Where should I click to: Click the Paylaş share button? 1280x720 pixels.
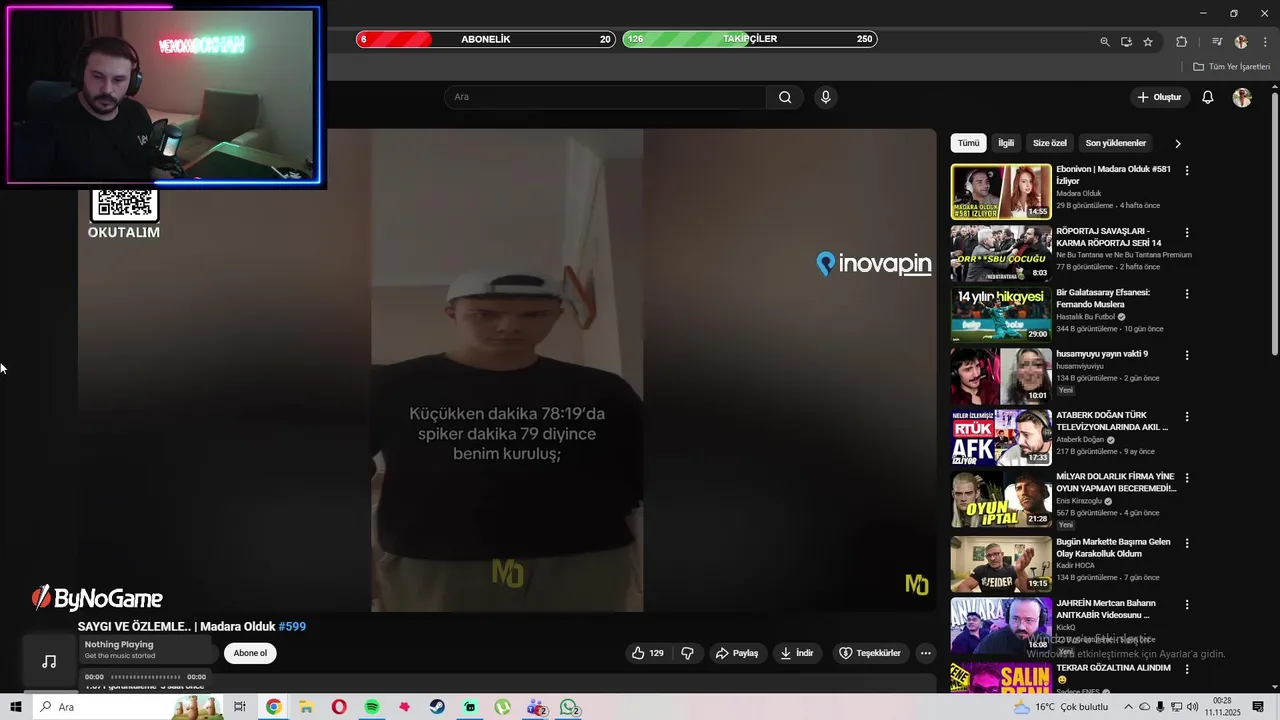(737, 653)
